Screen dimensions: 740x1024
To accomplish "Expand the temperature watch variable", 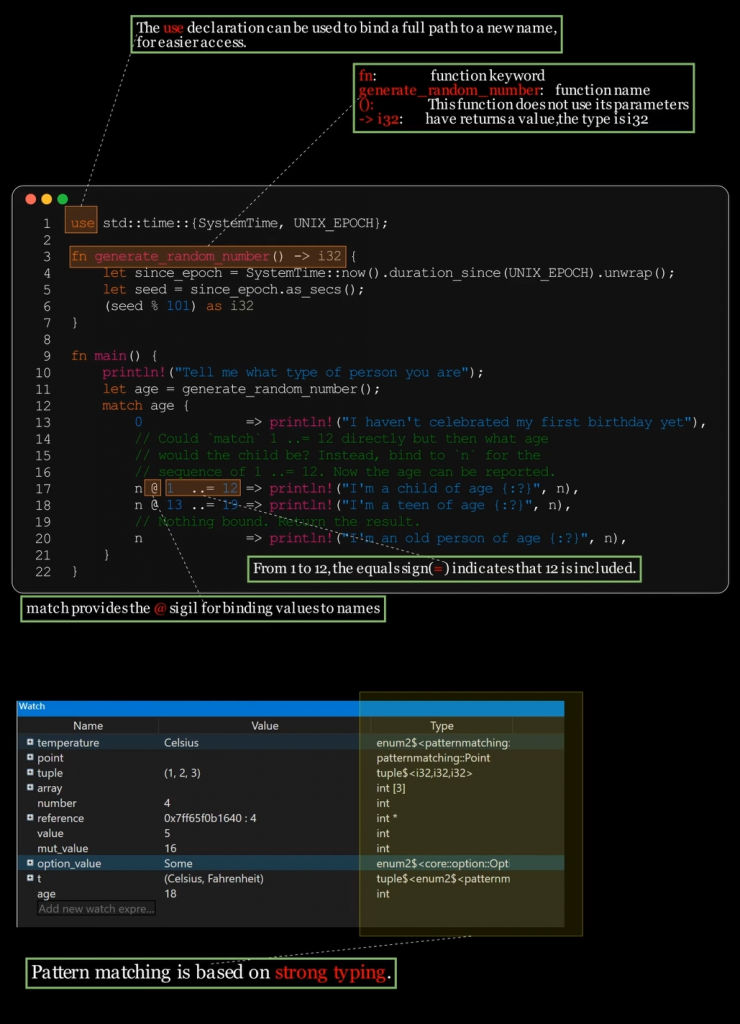I will tap(30, 743).
